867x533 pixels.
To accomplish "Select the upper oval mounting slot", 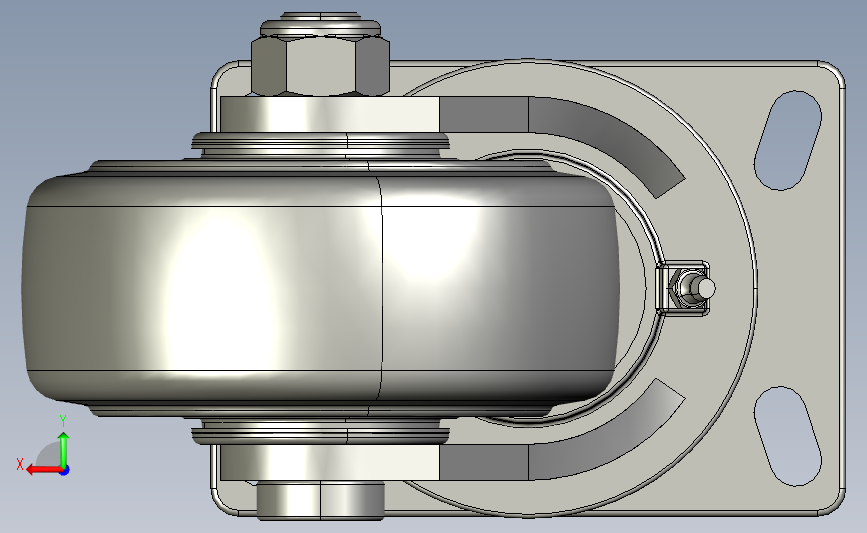I will tap(788, 140).
